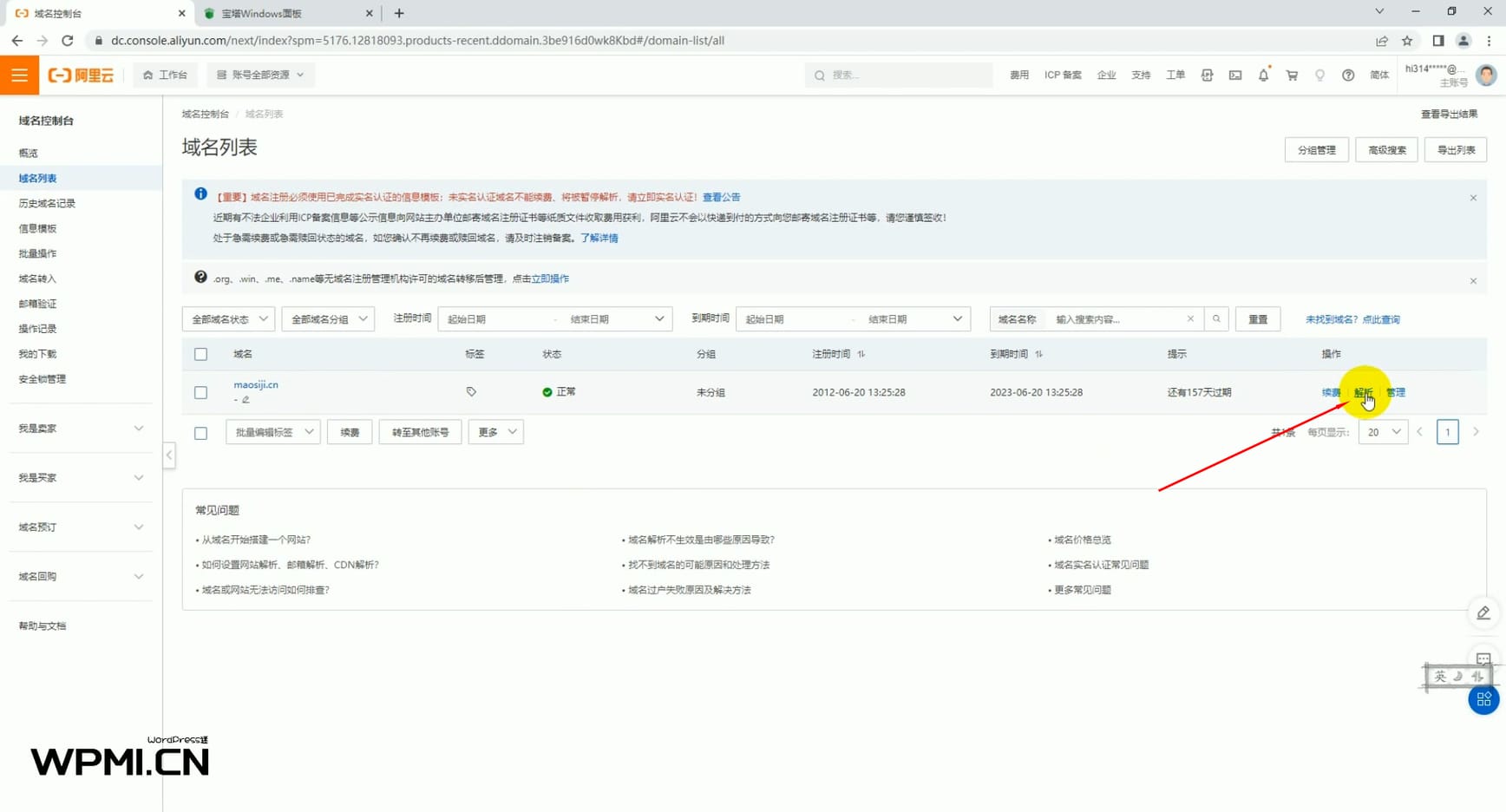This screenshot has height=812, width=1506.
Task: Close the important notice banner
Action: [1473, 198]
